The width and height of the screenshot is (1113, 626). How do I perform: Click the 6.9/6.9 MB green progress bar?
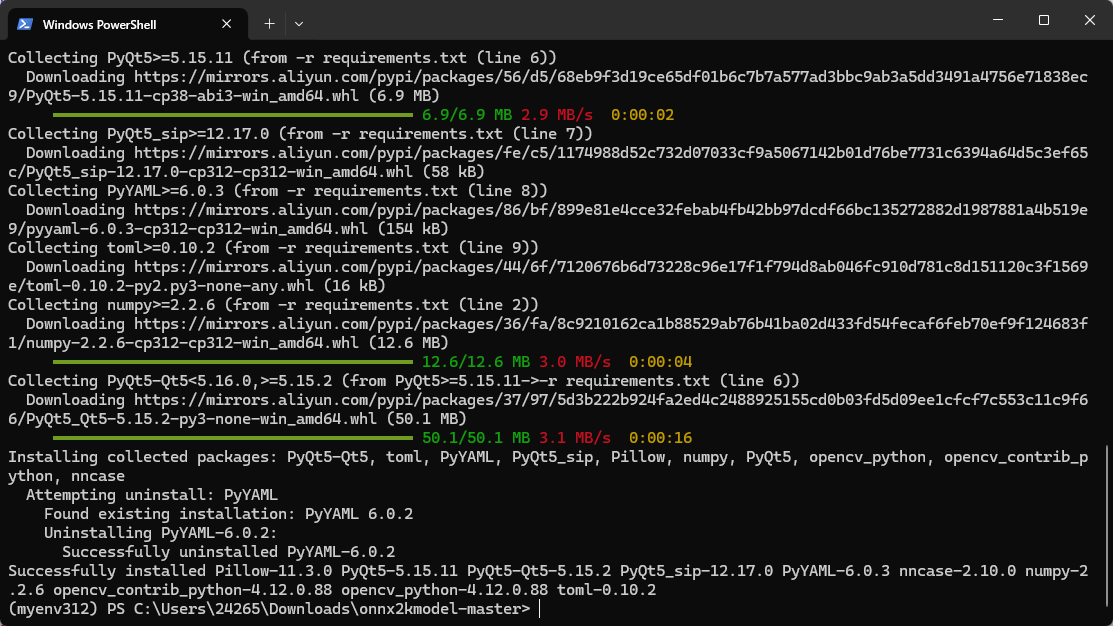[x=232, y=115]
